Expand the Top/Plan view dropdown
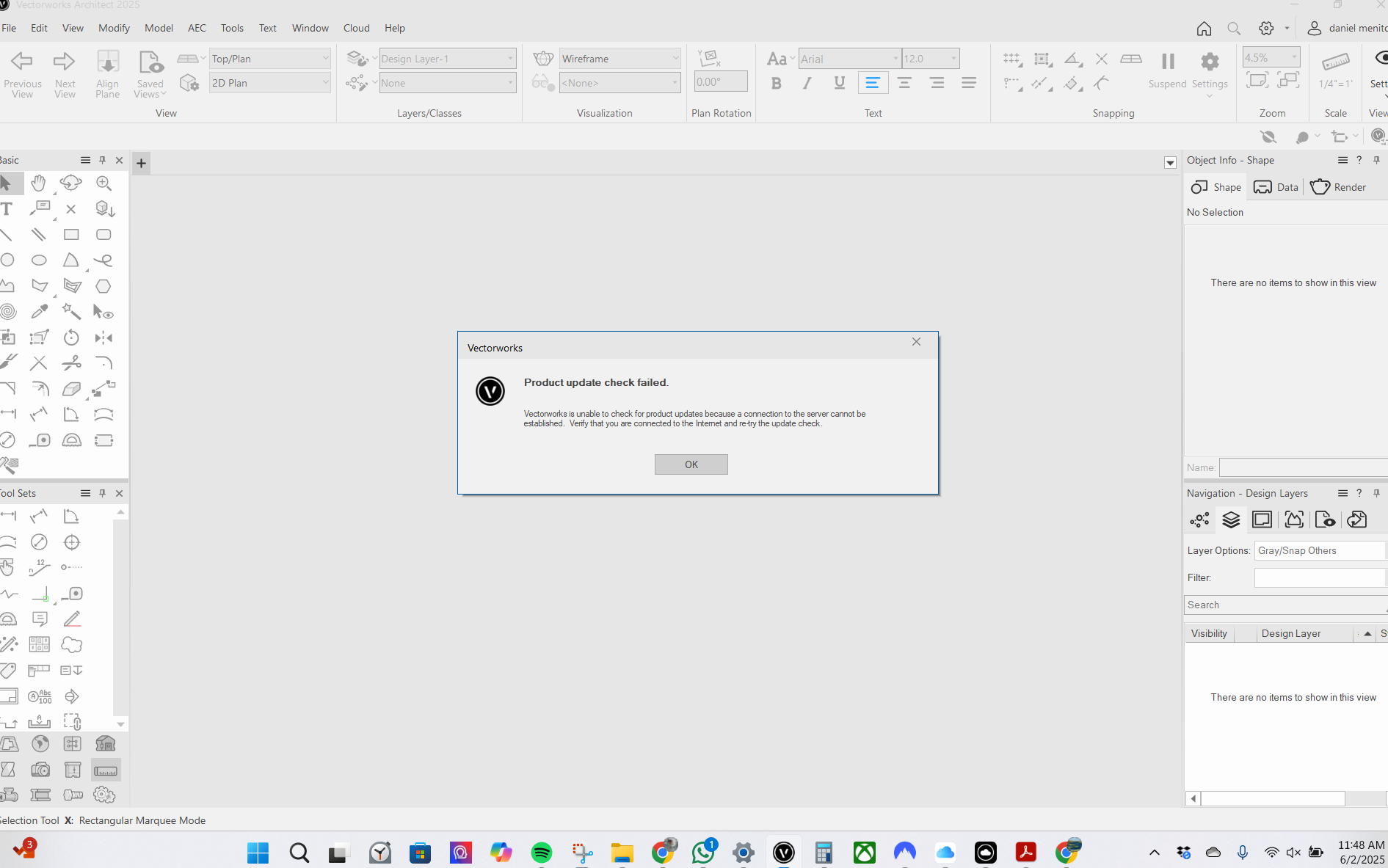 tap(270, 59)
